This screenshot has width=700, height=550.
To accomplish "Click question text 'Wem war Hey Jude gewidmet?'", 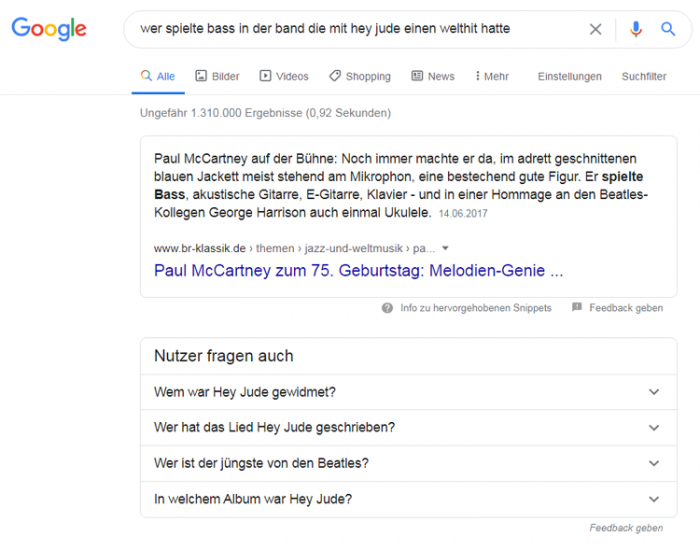I will (245, 392).
